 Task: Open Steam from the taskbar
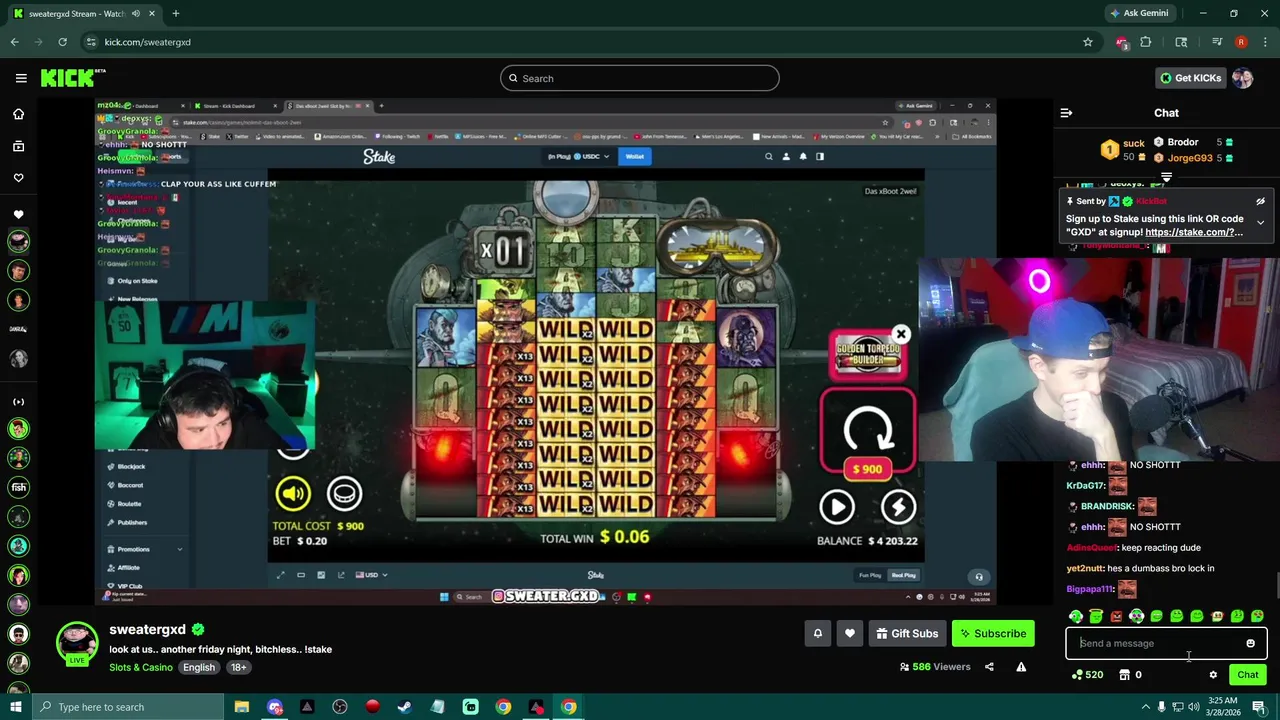(405, 707)
